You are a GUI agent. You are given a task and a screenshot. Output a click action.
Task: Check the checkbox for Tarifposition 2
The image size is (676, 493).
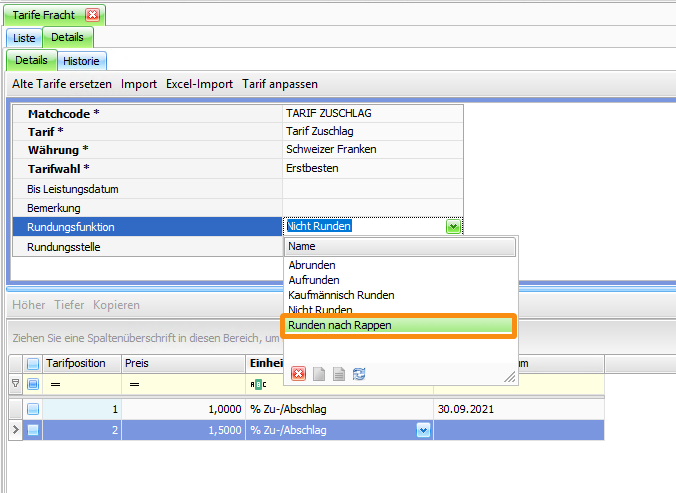coord(33,430)
